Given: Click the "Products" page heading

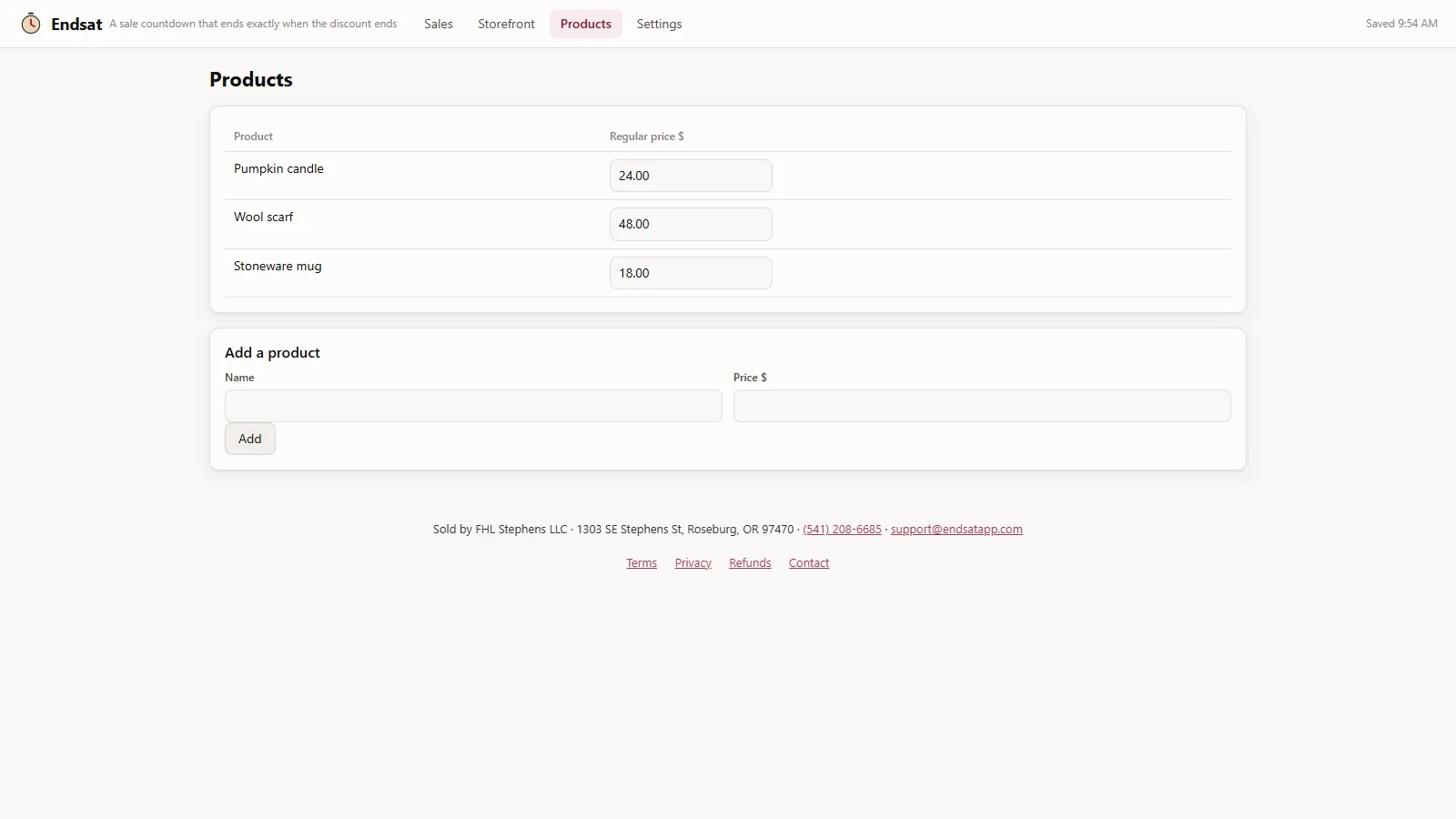Looking at the screenshot, I should tap(251, 79).
